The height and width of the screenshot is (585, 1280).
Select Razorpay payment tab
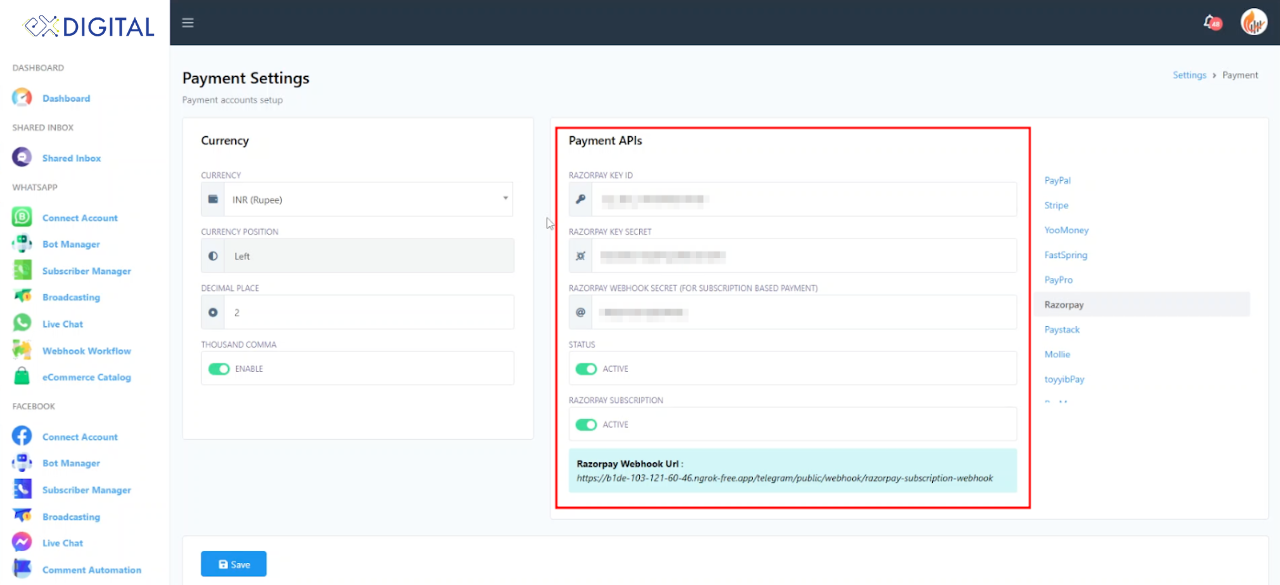point(1142,304)
